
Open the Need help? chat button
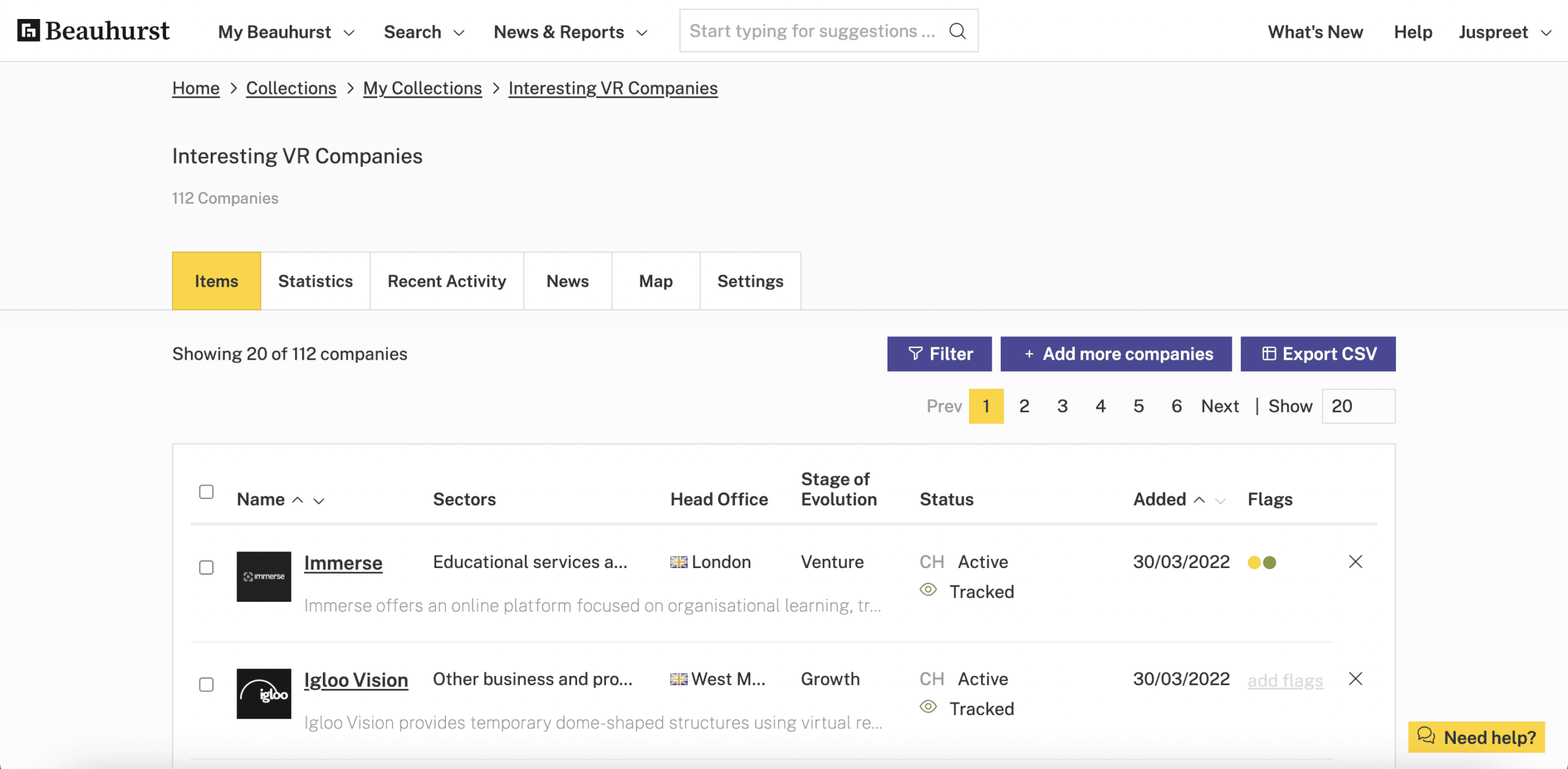point(1476,737)
